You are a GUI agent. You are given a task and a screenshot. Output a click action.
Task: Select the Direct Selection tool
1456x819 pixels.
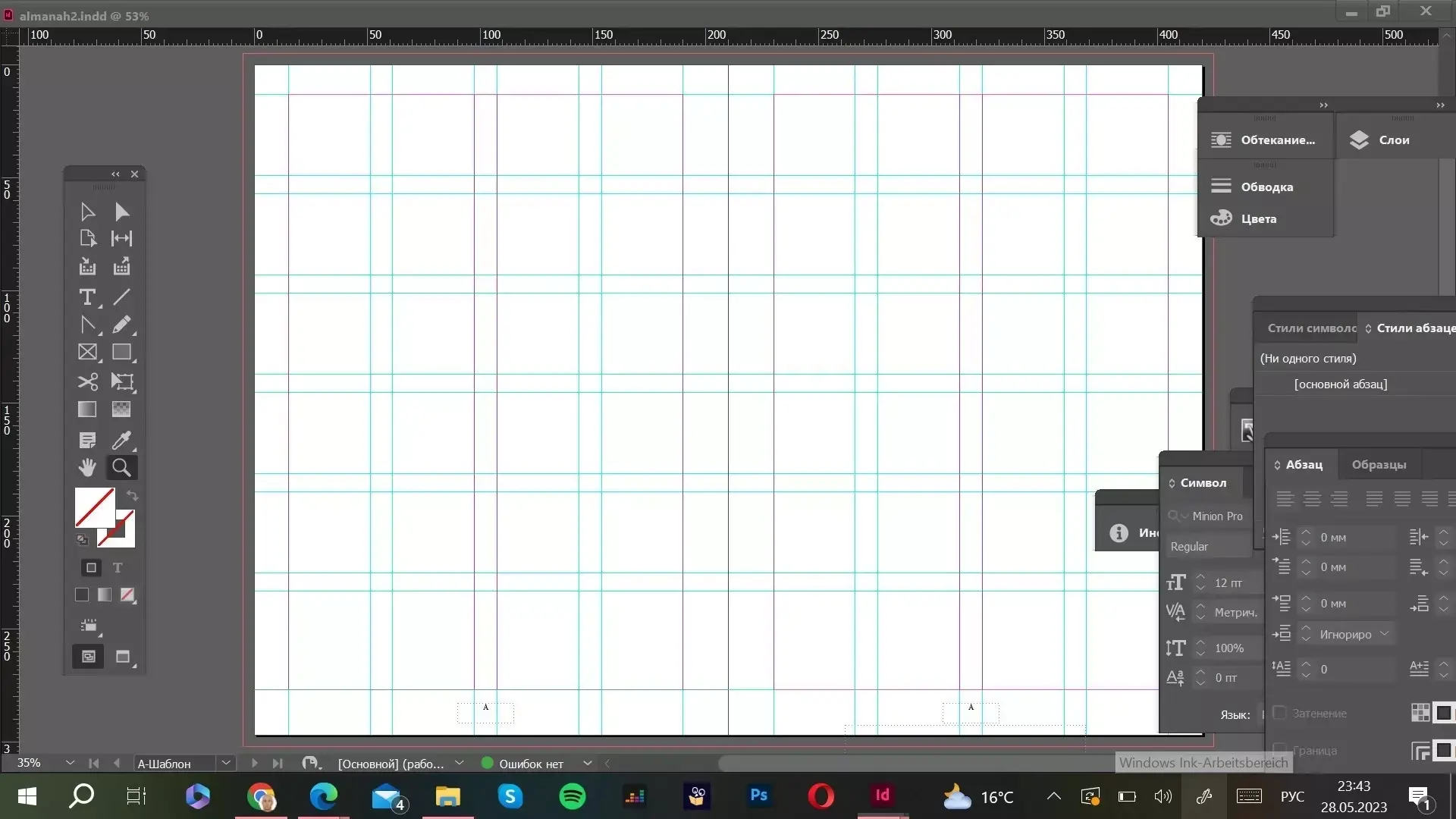point(121,212)
